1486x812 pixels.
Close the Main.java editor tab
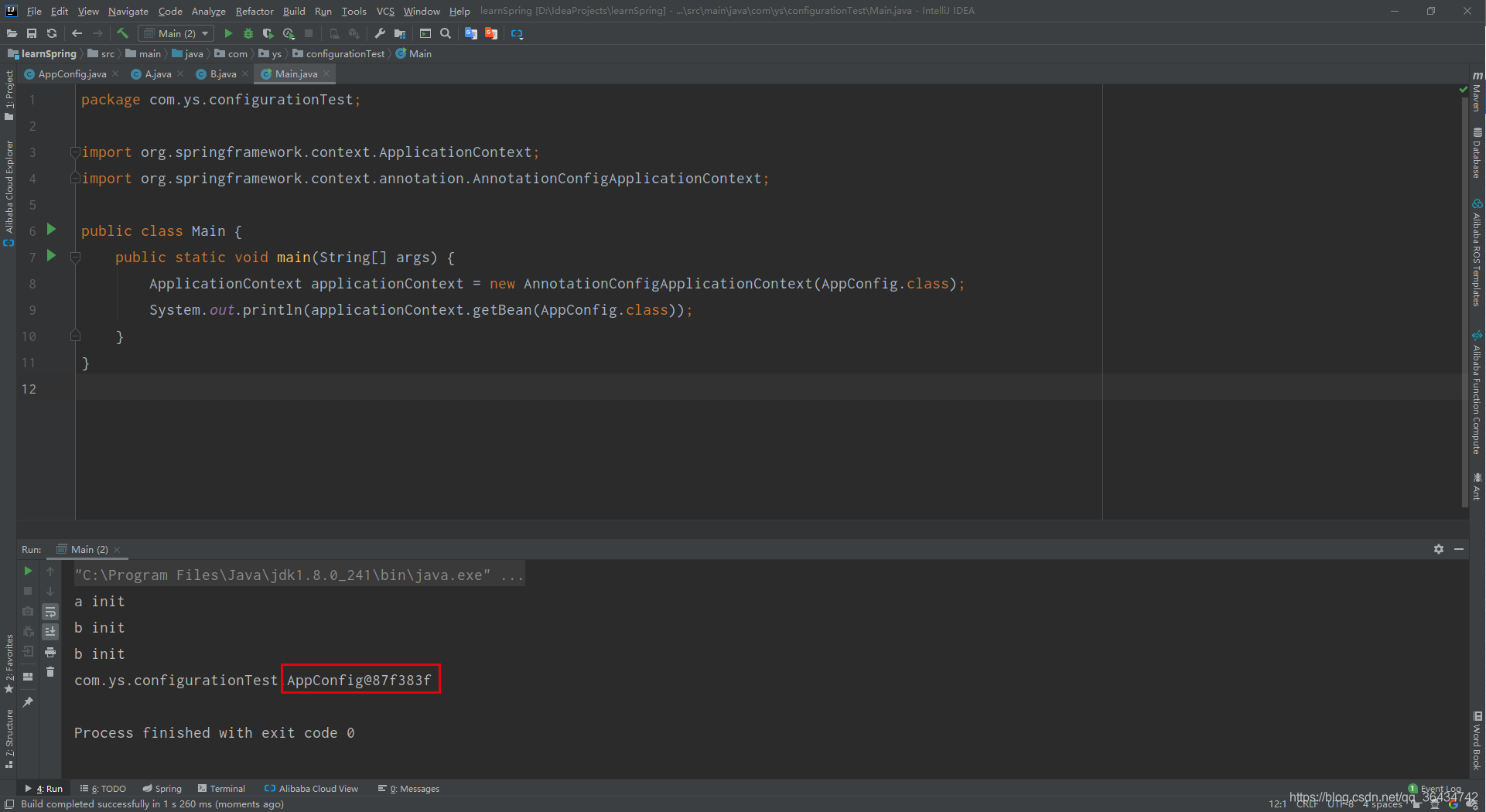click(326, 74)
